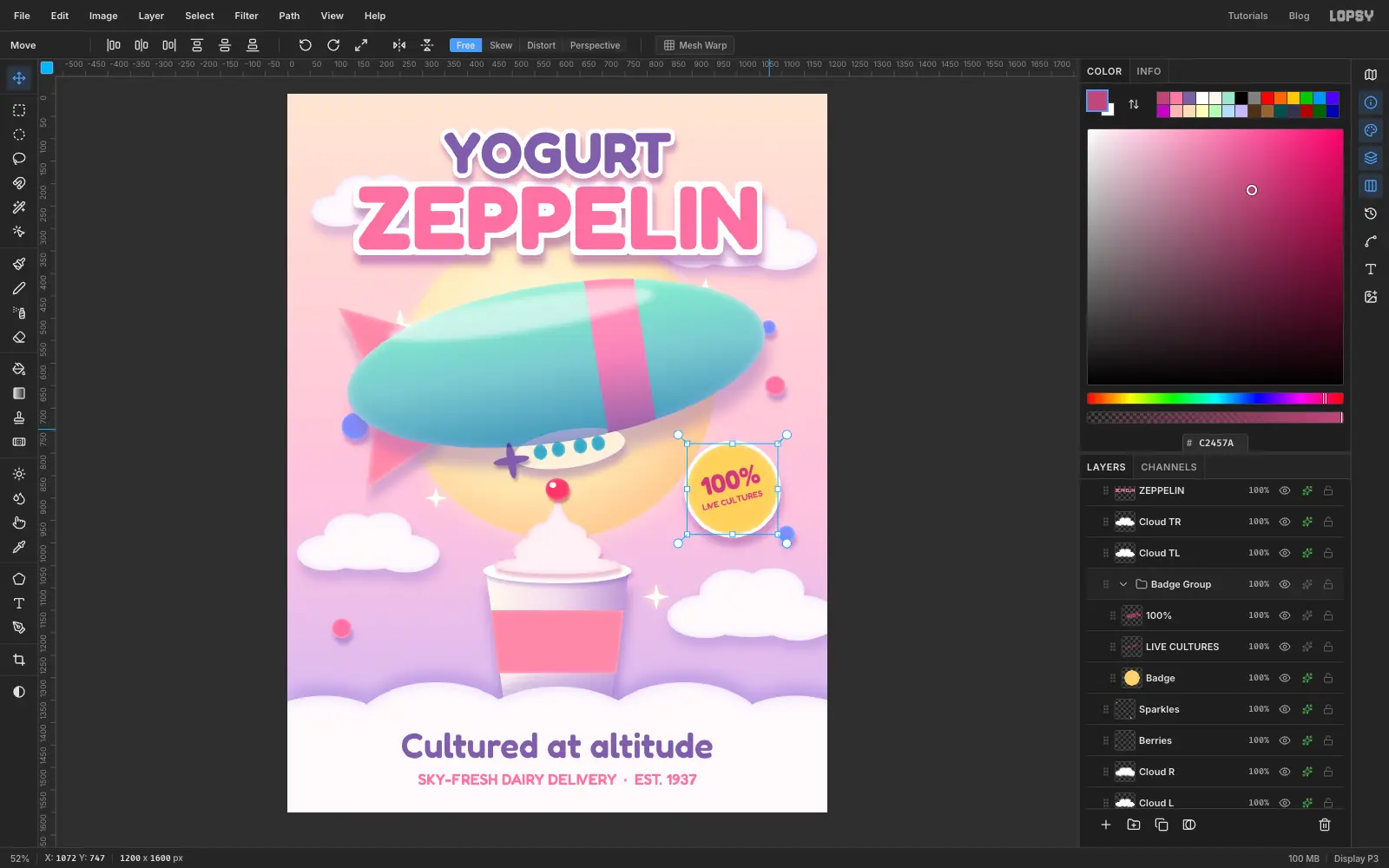1389x868 pixels.
Task: Switch to the INFO tab
Action: tap(1149, 71)
